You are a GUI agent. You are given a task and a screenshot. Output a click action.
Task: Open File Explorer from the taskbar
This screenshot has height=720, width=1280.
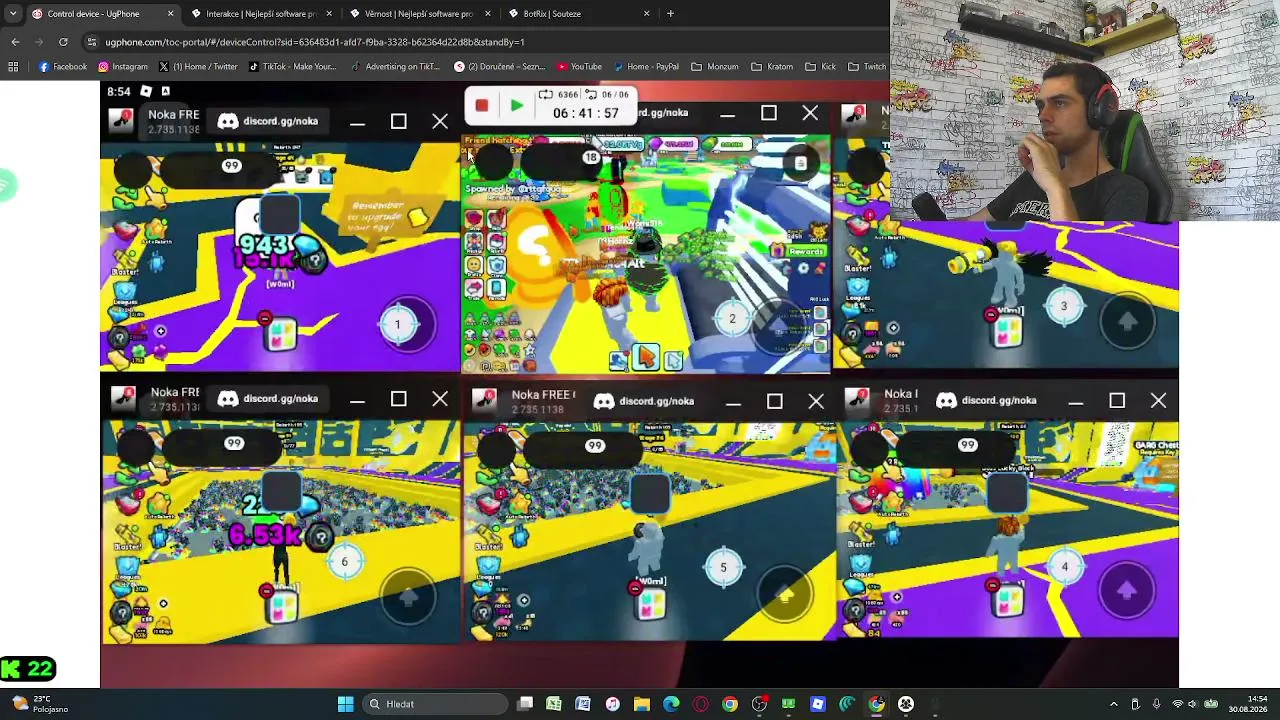click(x=642, y=704)
